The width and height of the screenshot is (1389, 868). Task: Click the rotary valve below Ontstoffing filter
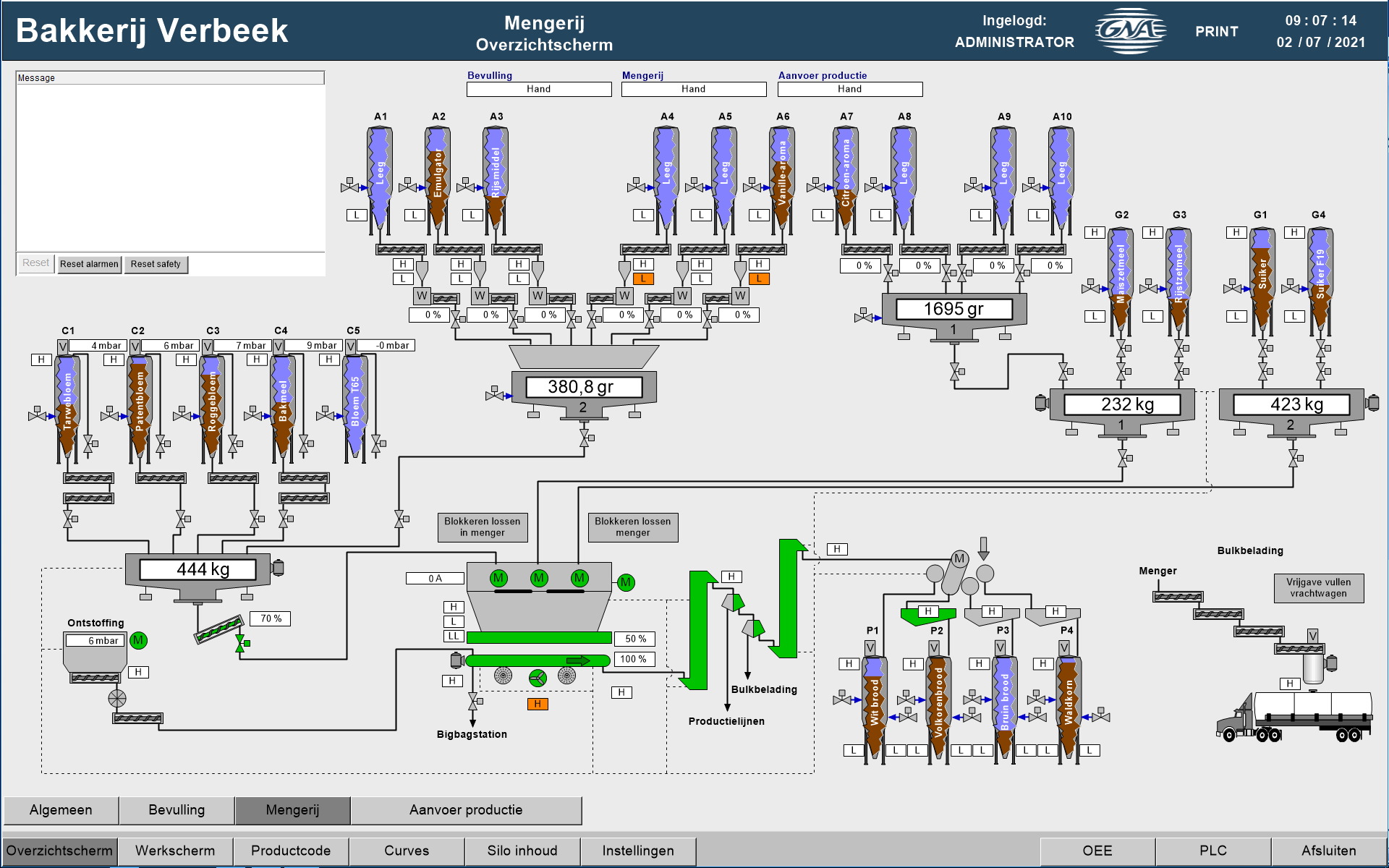pyautogui.click(x=117, y=698)
